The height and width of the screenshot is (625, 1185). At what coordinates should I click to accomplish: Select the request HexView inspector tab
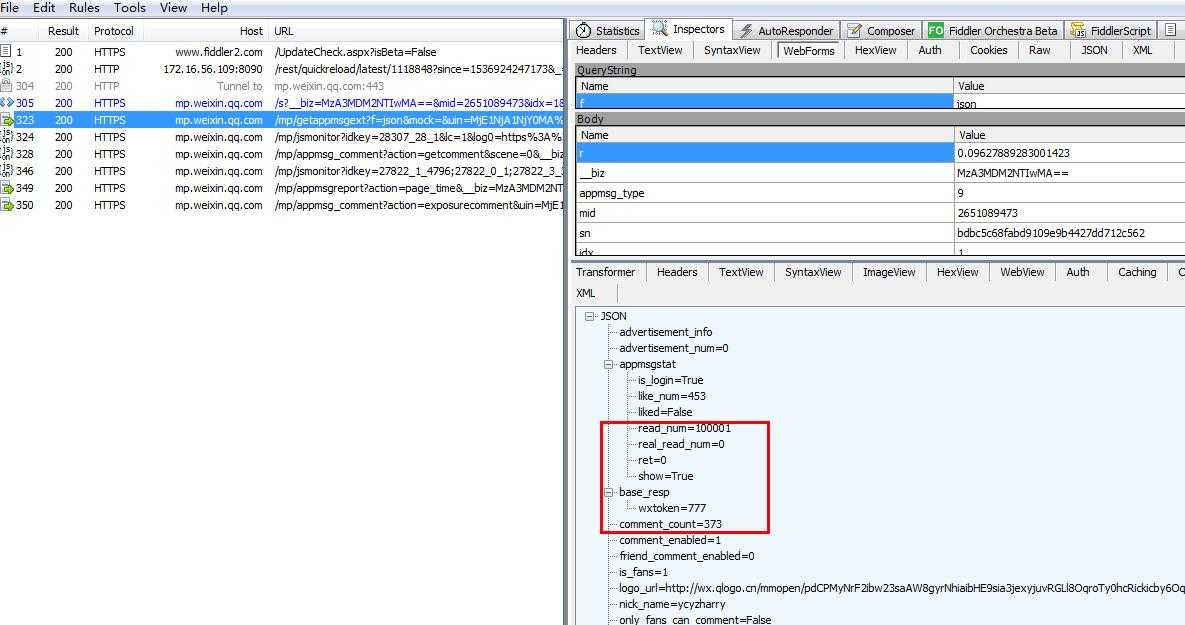click(875, 50)
